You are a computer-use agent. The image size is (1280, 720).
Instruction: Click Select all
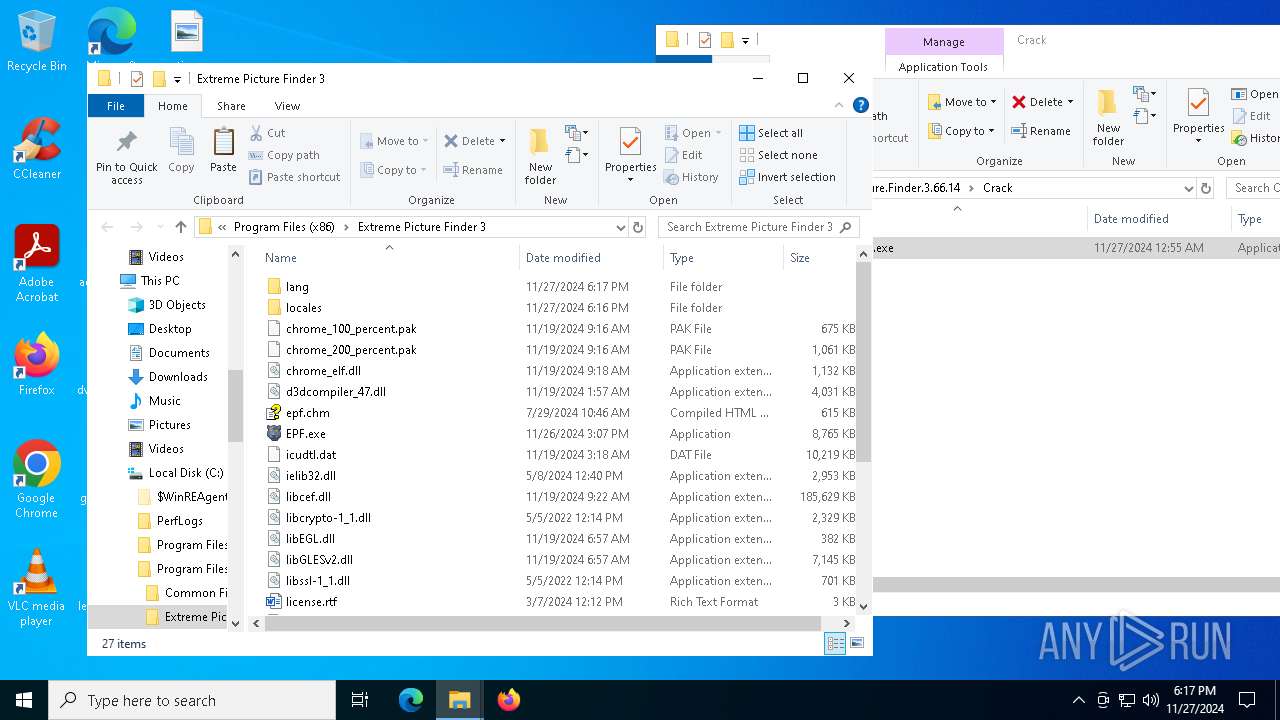[771, 133]
